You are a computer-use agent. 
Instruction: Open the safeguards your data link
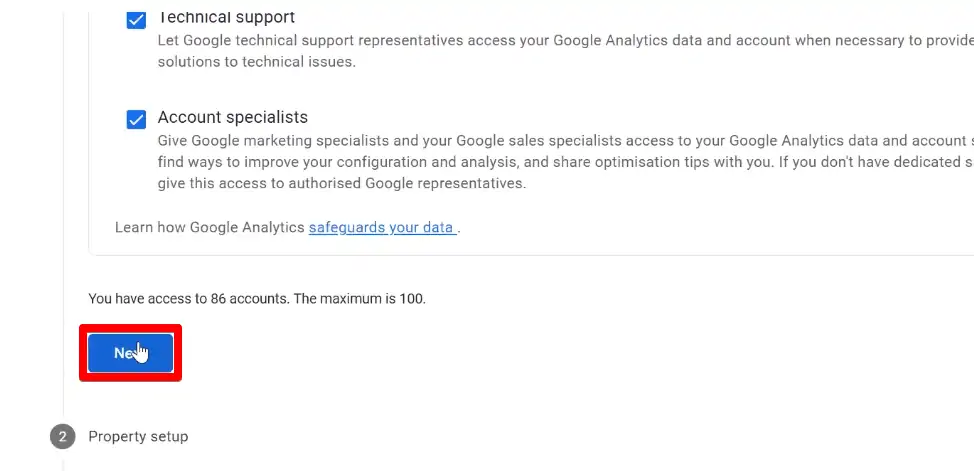382,227
